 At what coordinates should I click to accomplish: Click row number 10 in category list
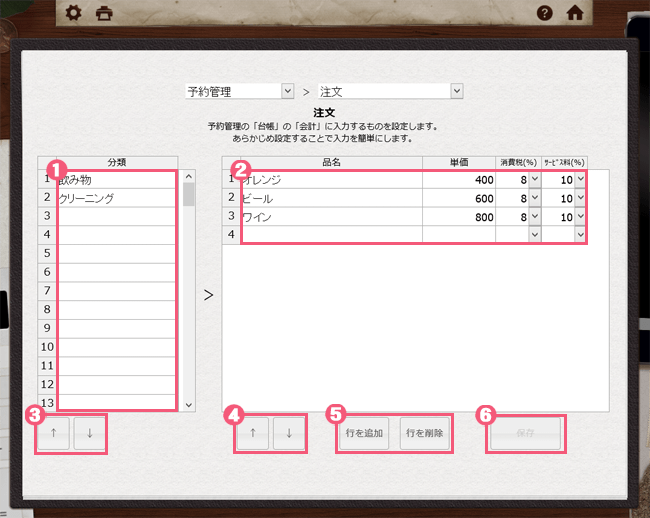click(x=47, y=347)
